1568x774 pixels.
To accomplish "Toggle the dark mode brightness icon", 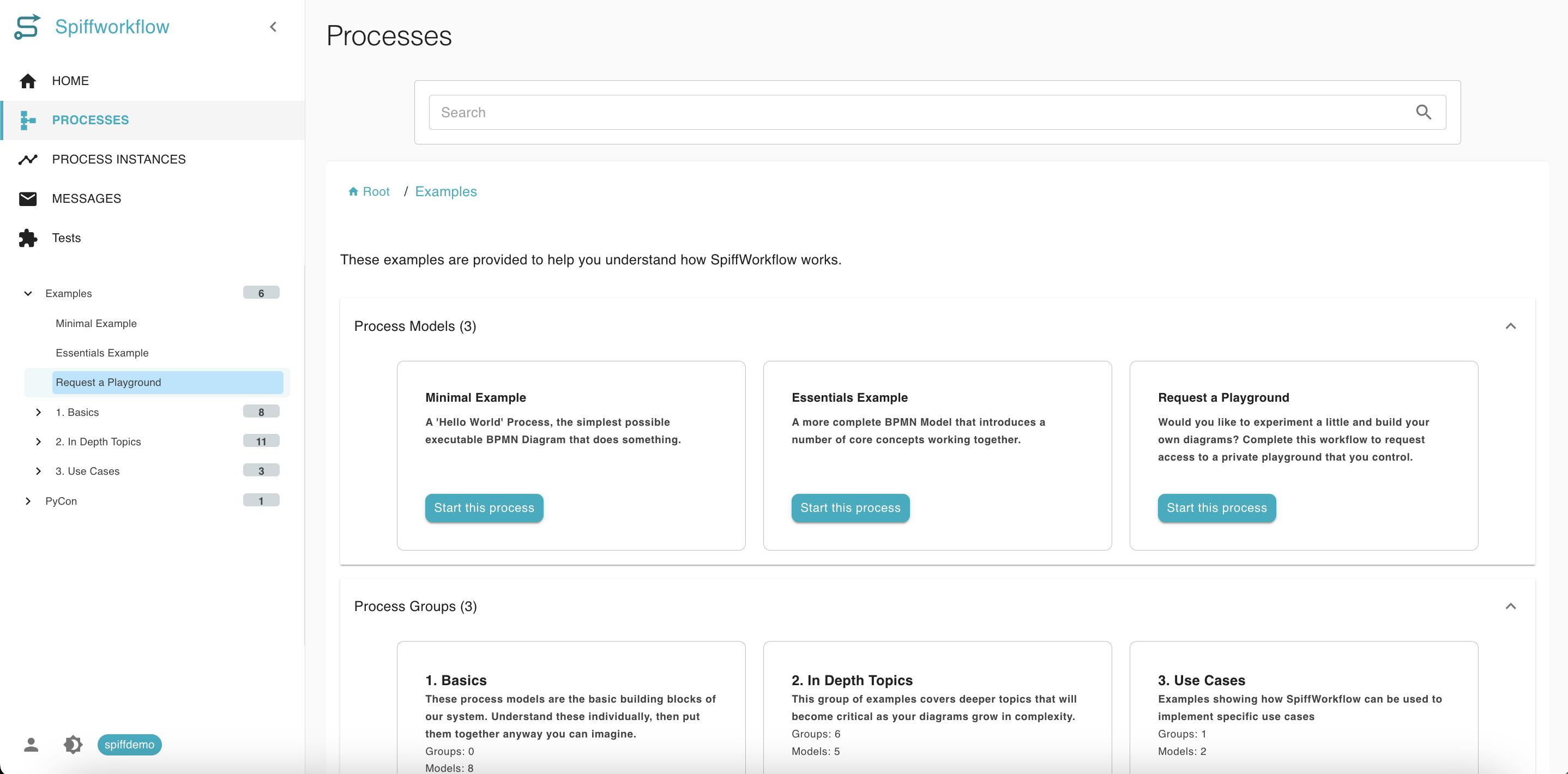I will 73,744.
